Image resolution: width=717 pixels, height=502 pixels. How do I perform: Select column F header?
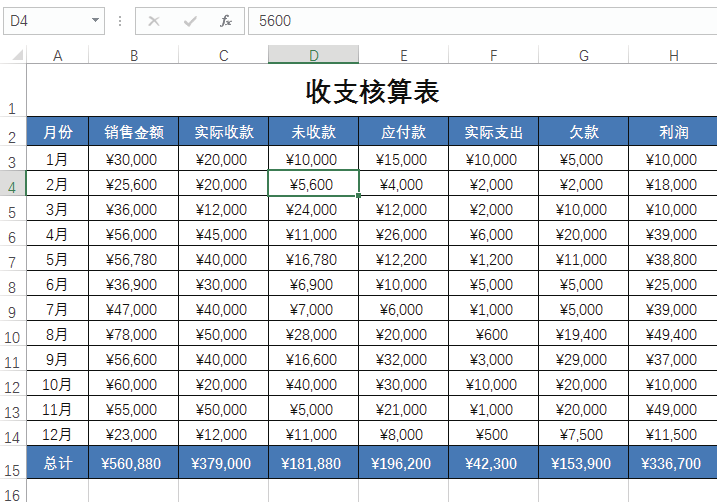(x=494, y=55)
